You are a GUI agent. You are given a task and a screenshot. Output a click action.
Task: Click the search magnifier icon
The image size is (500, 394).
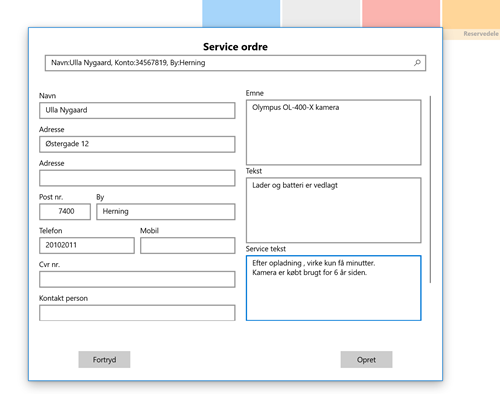[417, 63]
